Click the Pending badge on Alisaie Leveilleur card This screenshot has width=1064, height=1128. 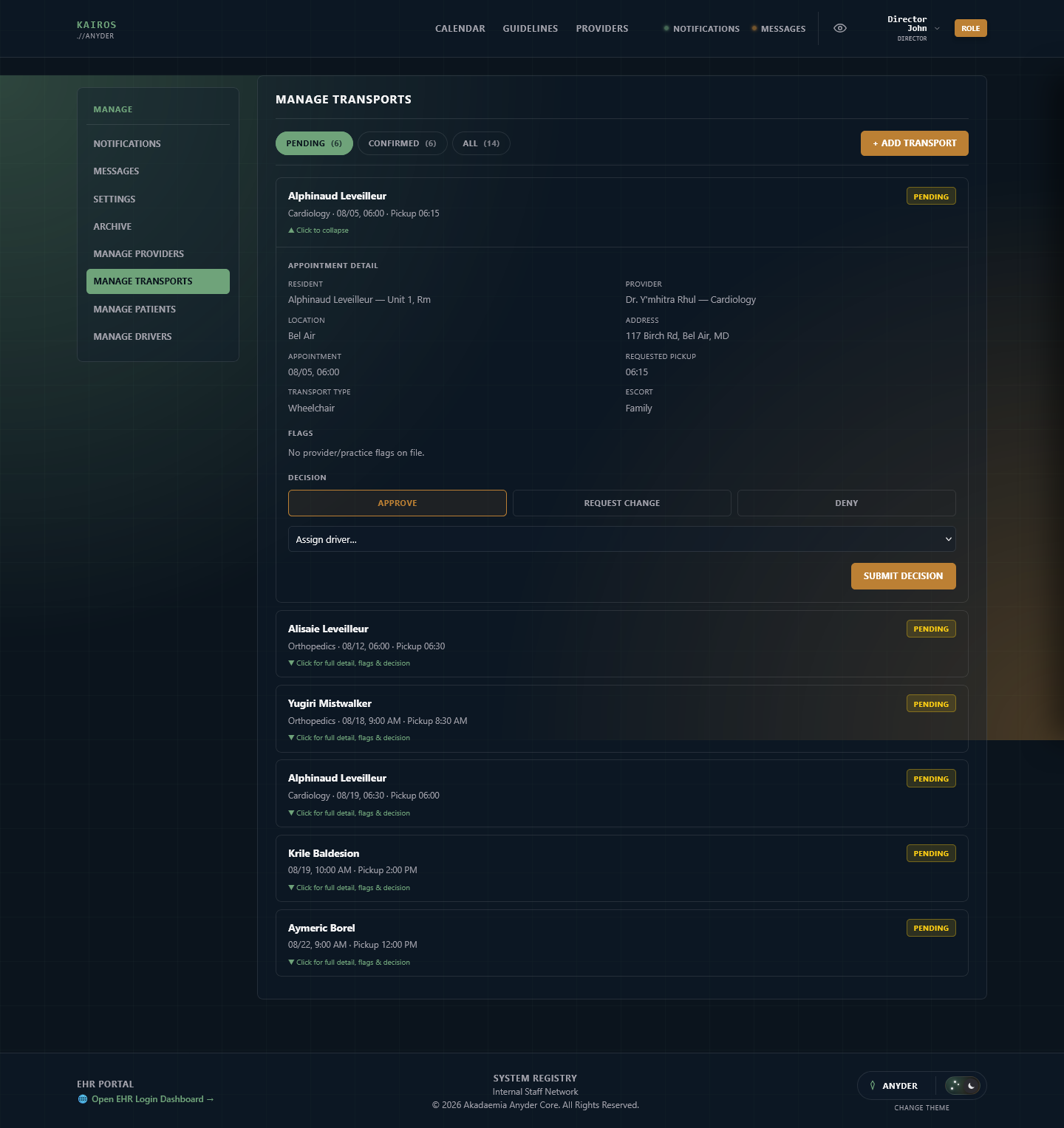click(931, 629)
